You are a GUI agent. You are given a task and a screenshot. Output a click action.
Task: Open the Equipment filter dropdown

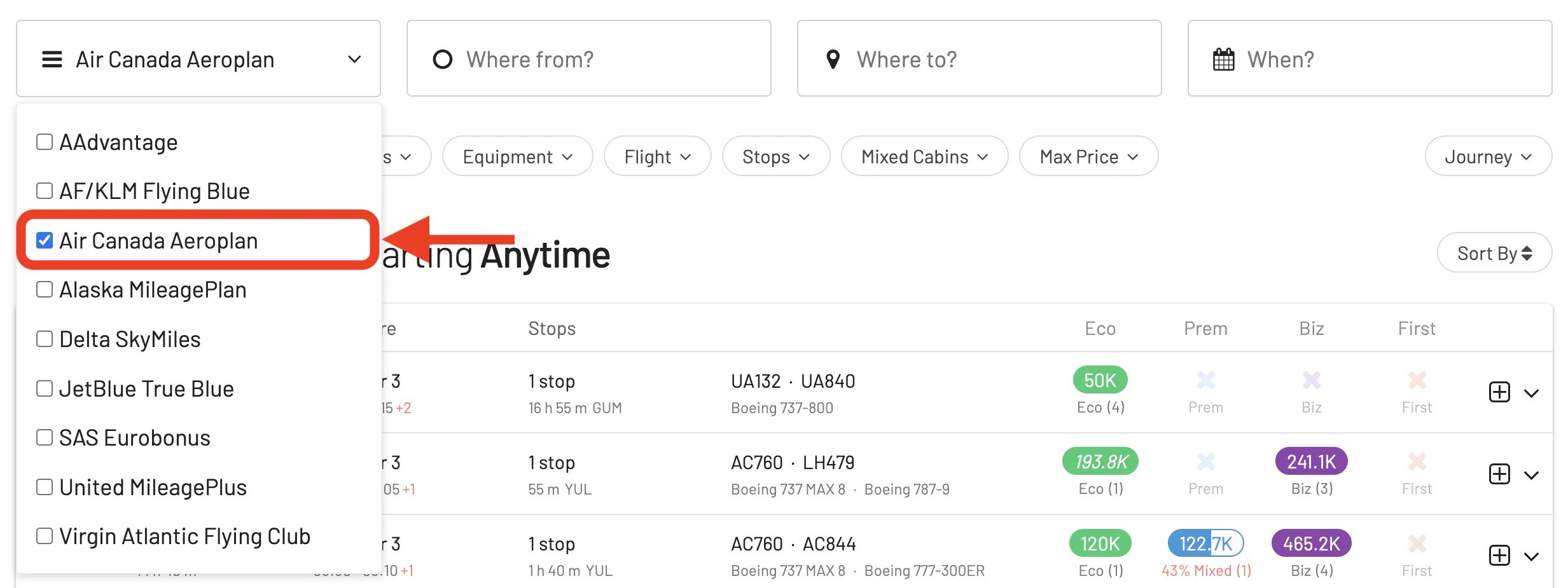[x=518, y=156]
